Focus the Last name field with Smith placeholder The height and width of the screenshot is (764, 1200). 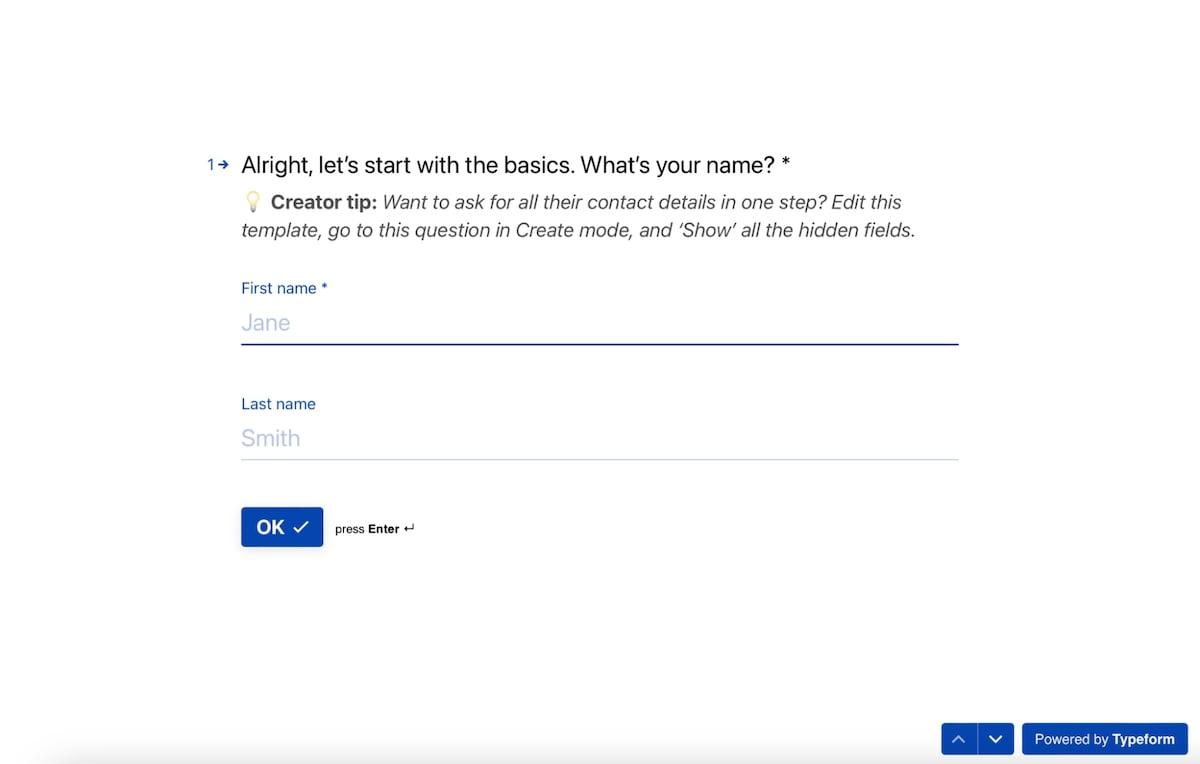599,438
